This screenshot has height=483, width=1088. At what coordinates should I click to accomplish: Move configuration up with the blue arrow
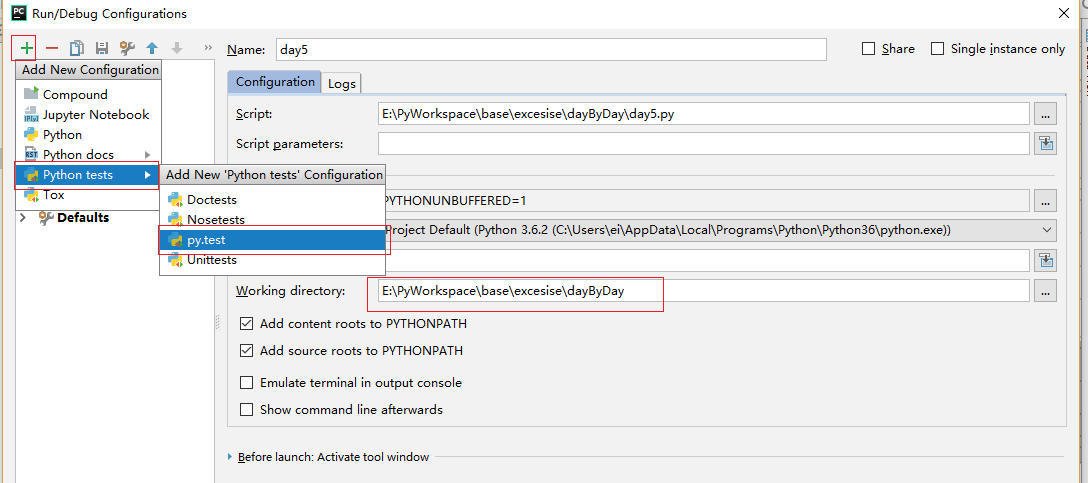click(x=152, y=48)
